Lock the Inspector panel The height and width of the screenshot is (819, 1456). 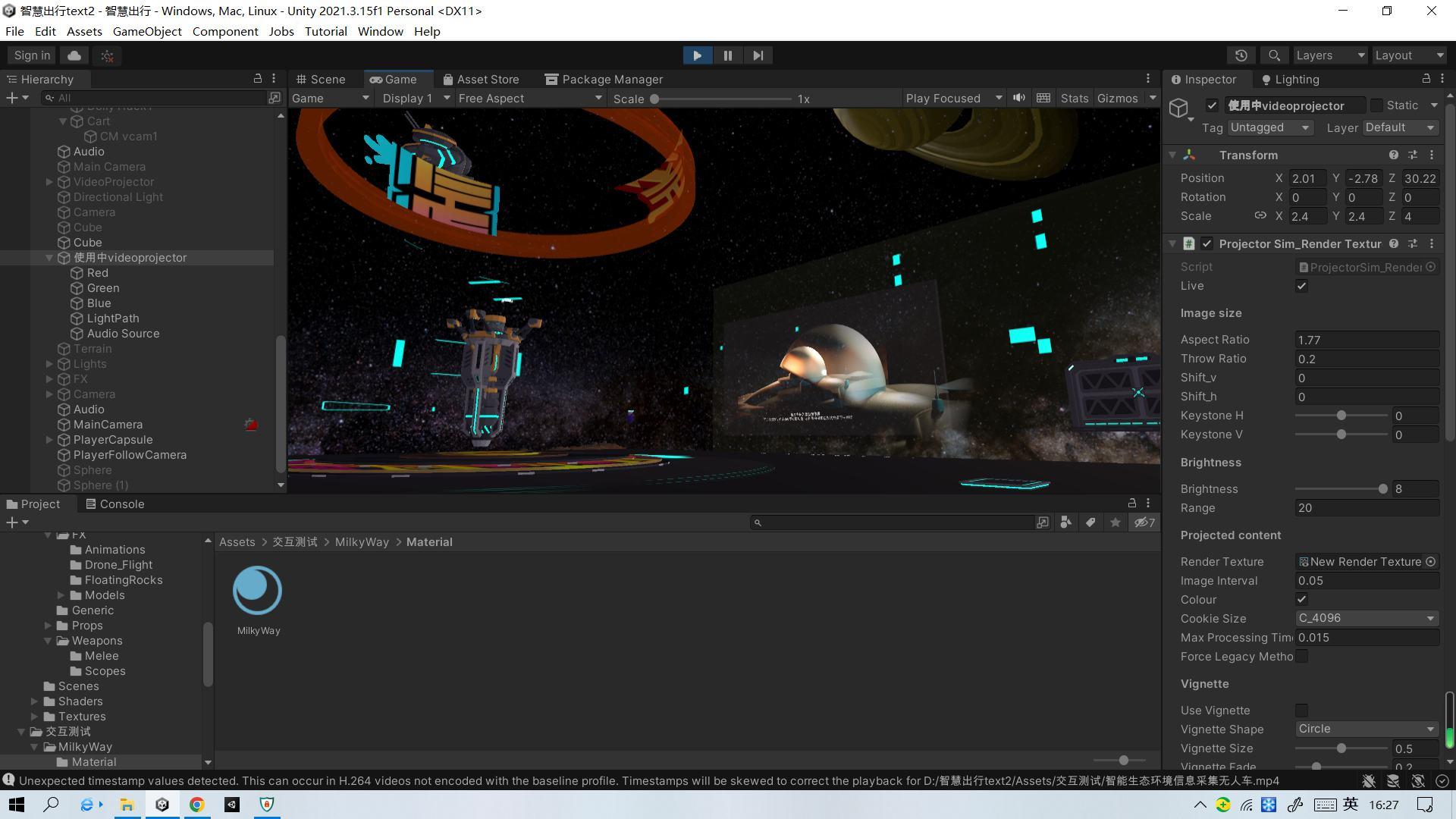click(1426, 79)
